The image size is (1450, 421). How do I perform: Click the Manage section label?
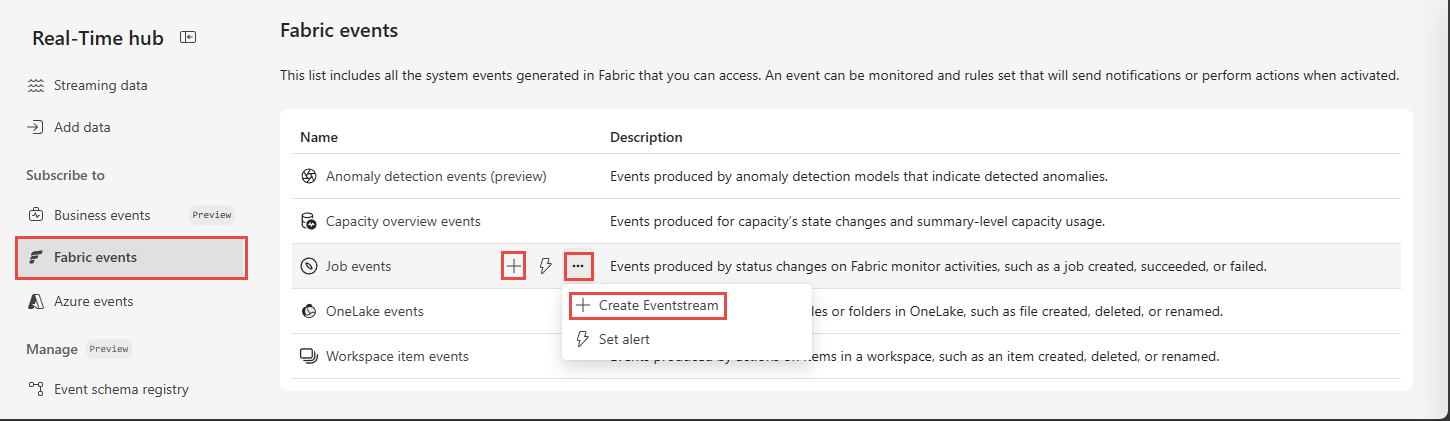click(x=52, y=349)
